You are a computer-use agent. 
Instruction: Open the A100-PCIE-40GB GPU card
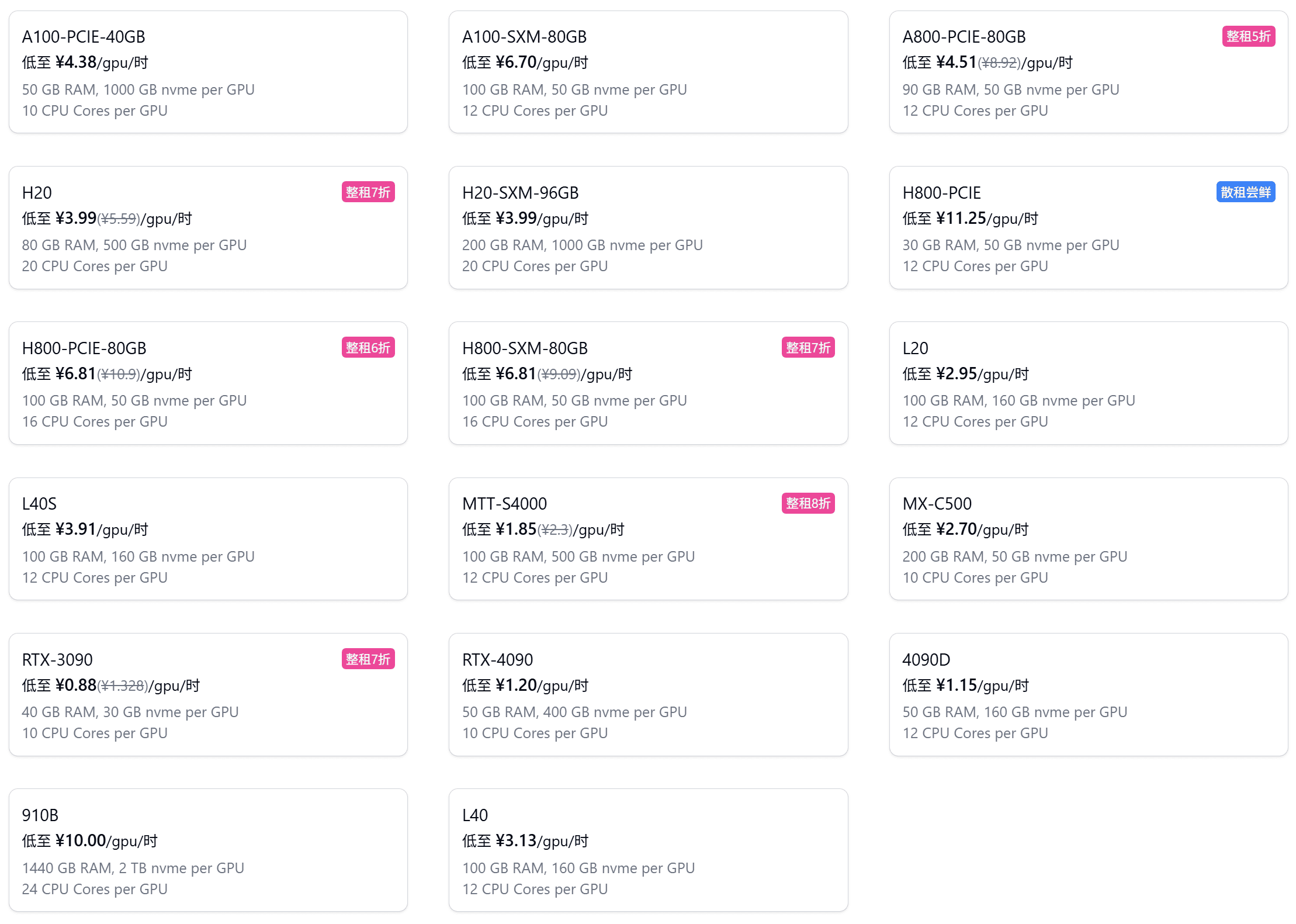208,72
